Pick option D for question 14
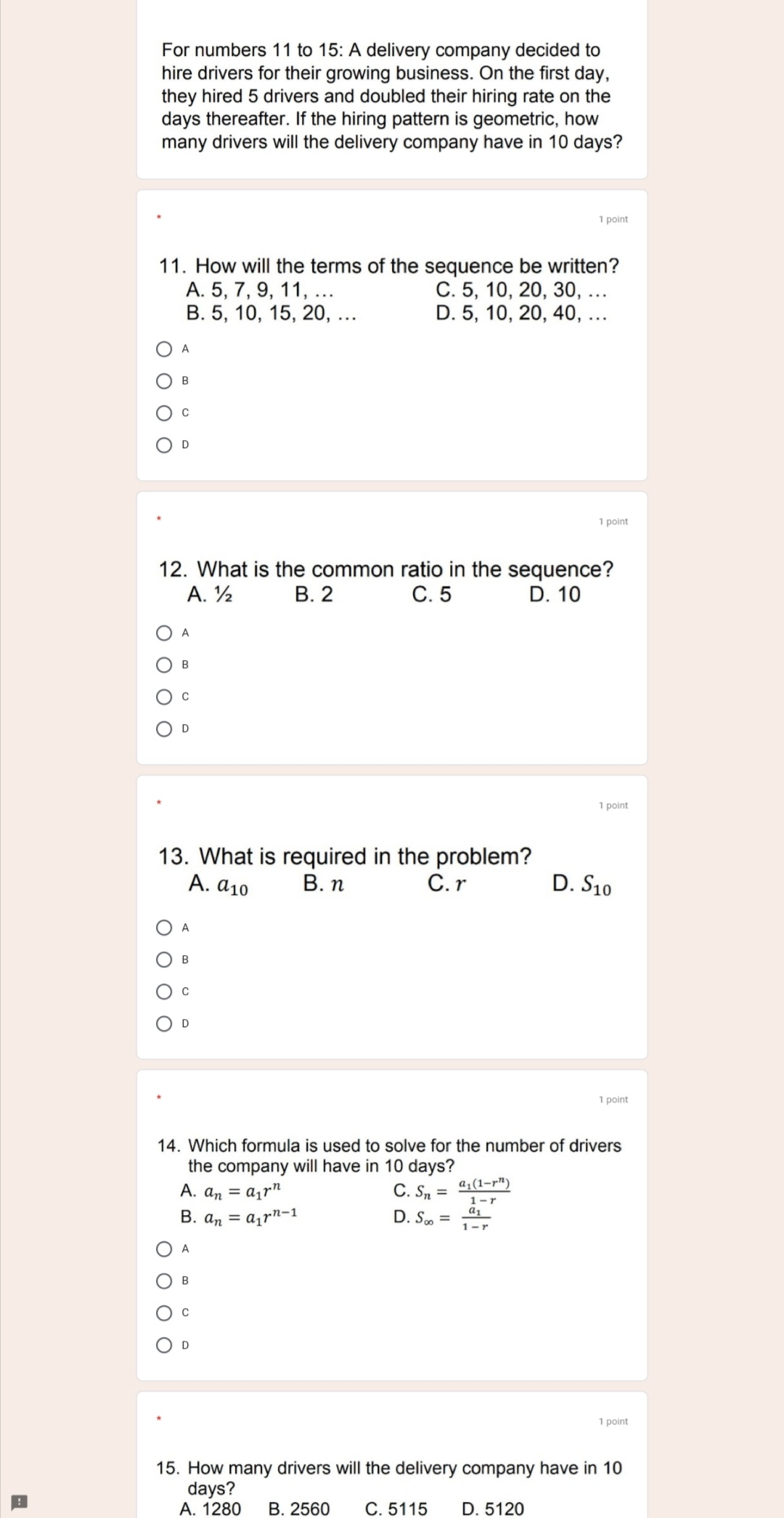The image size is (784, 1518). (x=163, y=1344)
